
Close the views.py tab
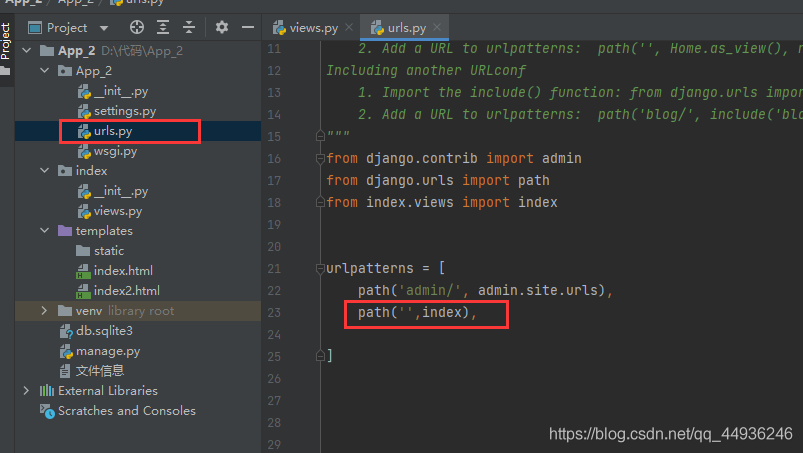click(349, 27)
